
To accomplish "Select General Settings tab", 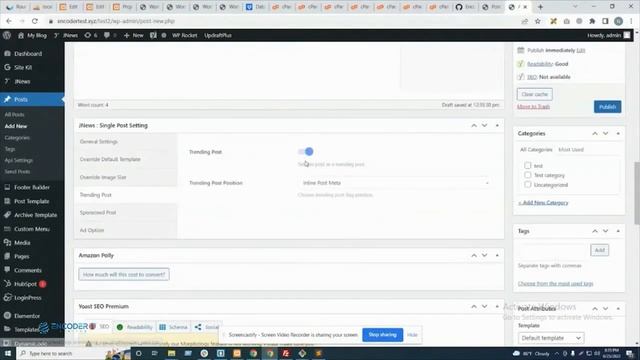I will coord(126,142).
